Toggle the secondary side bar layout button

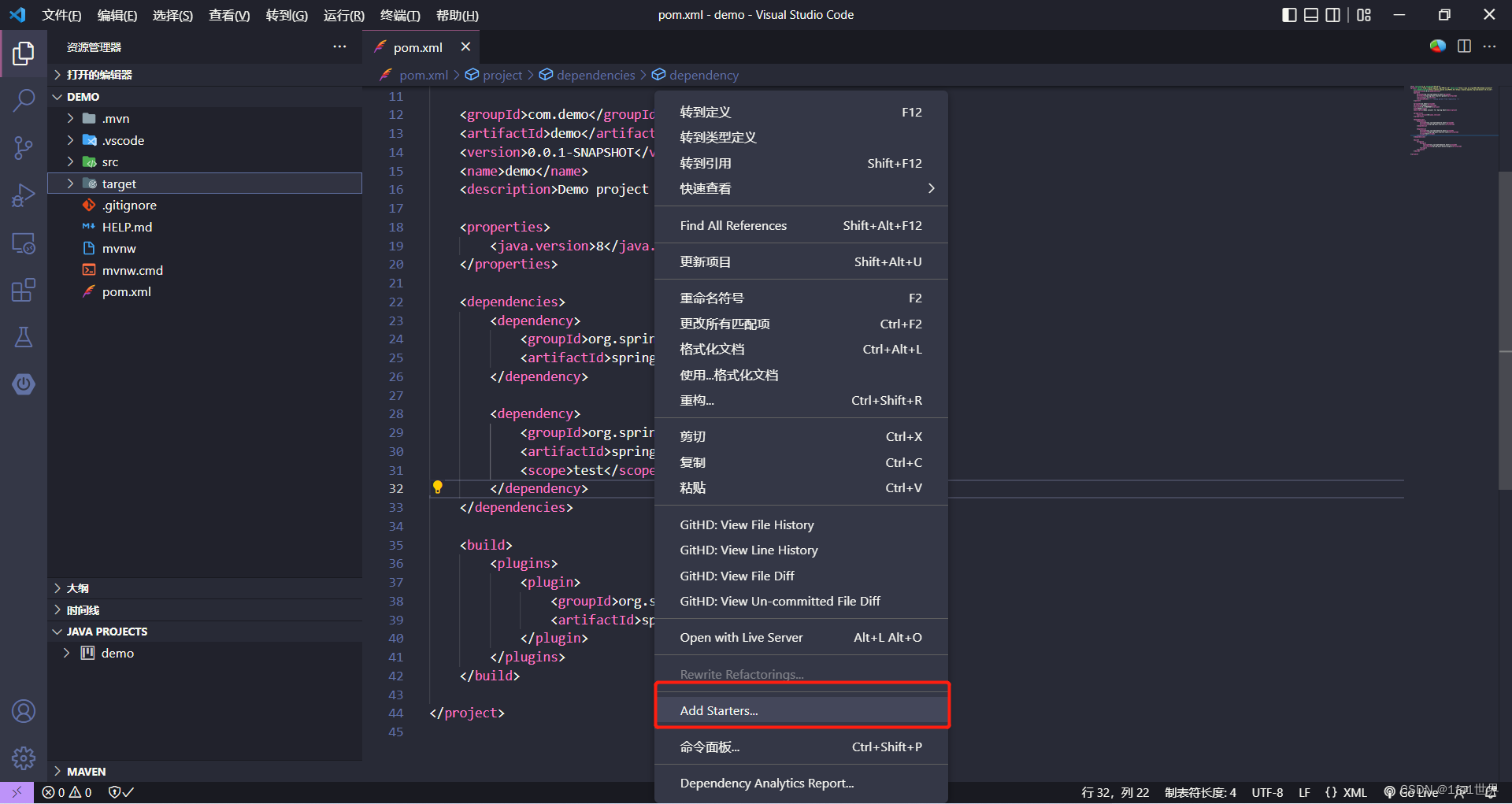coord(1333,15)
